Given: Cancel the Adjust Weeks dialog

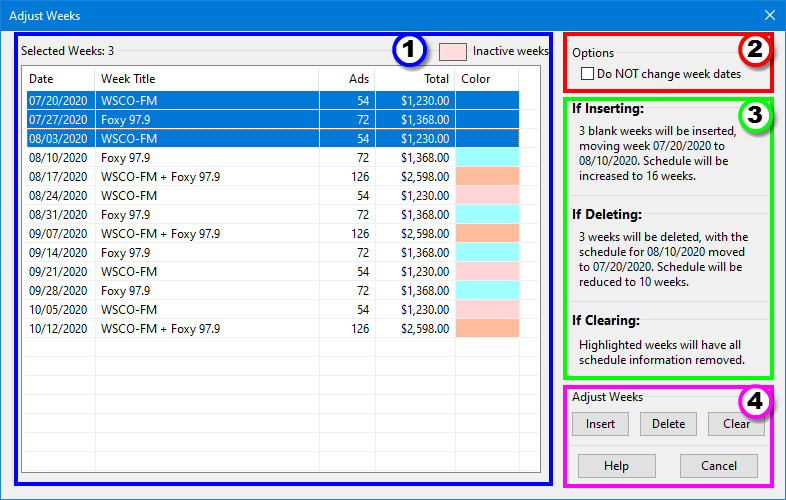Looking at the screenshot, I should coord(718,466).
